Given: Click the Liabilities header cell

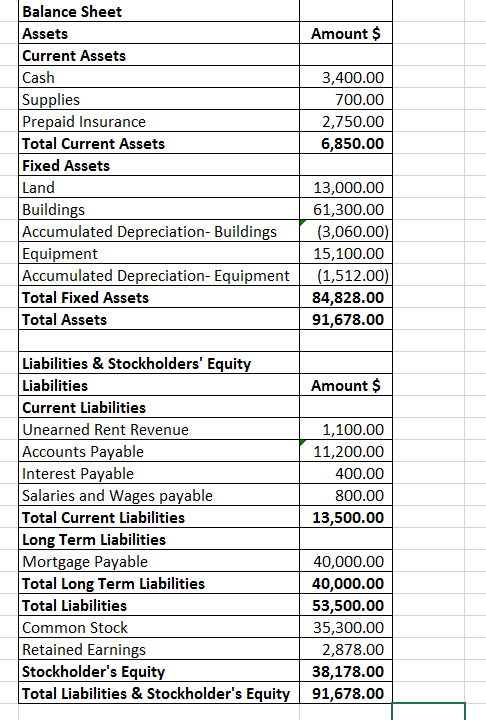Looking at the screenshot, I should point(159,385).
